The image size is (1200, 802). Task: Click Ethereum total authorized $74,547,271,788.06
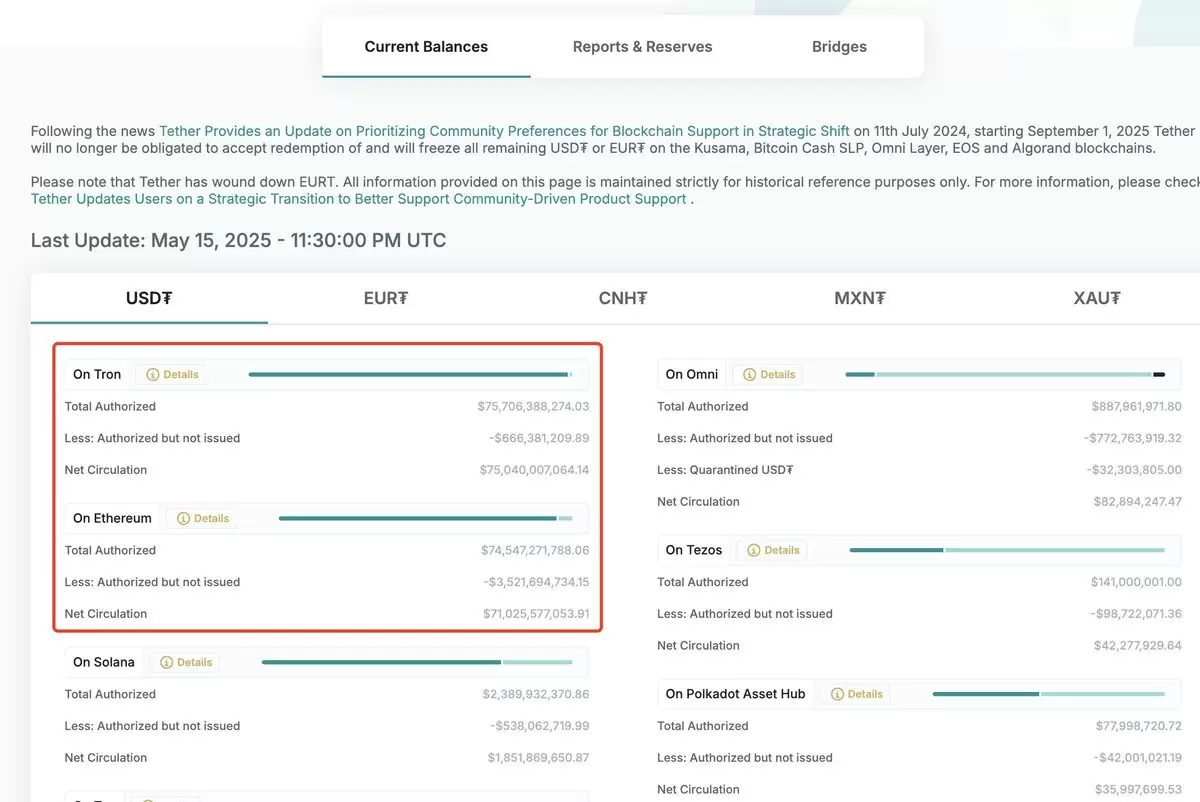point(535,550)
